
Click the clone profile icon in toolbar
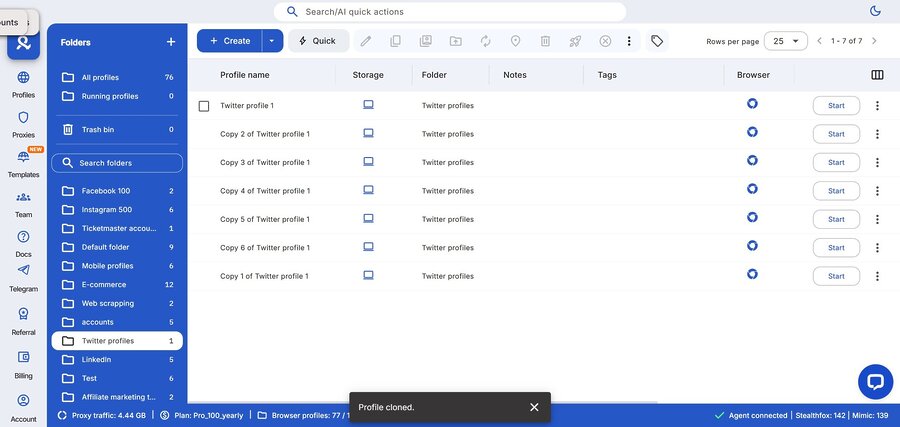click(x=395, y=41)
